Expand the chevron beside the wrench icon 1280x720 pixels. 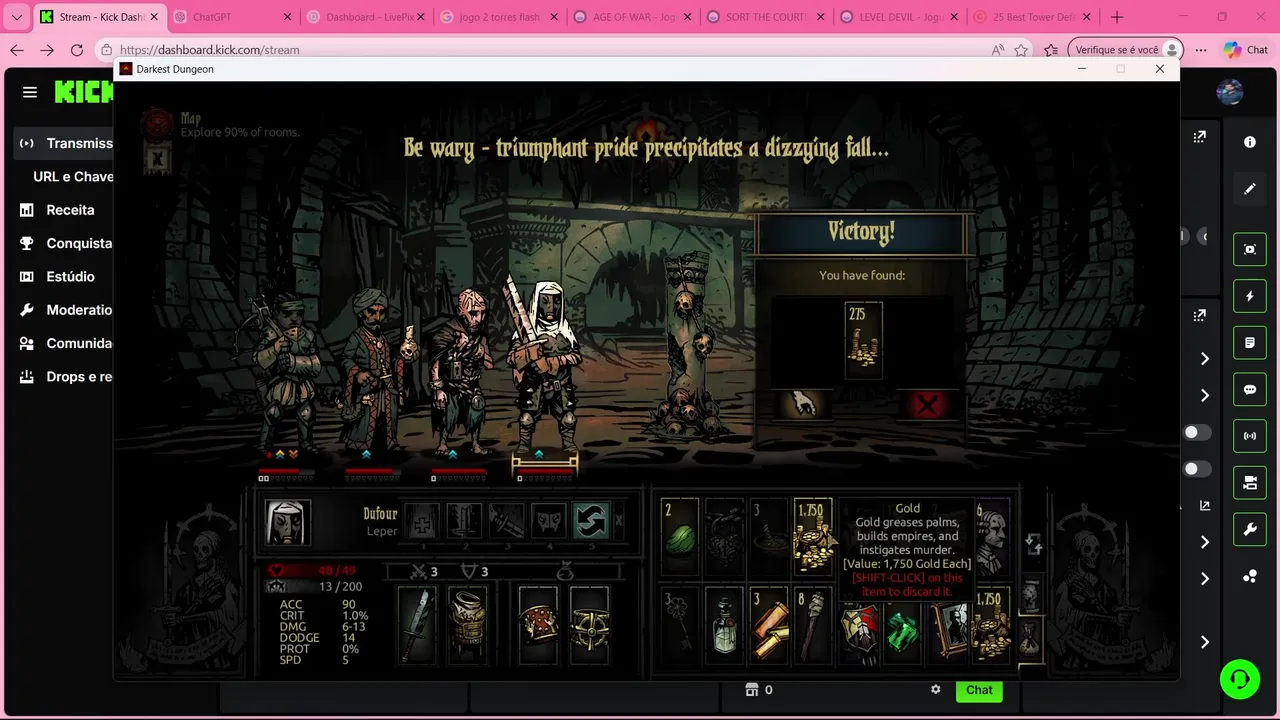(x=1205, y=542)
